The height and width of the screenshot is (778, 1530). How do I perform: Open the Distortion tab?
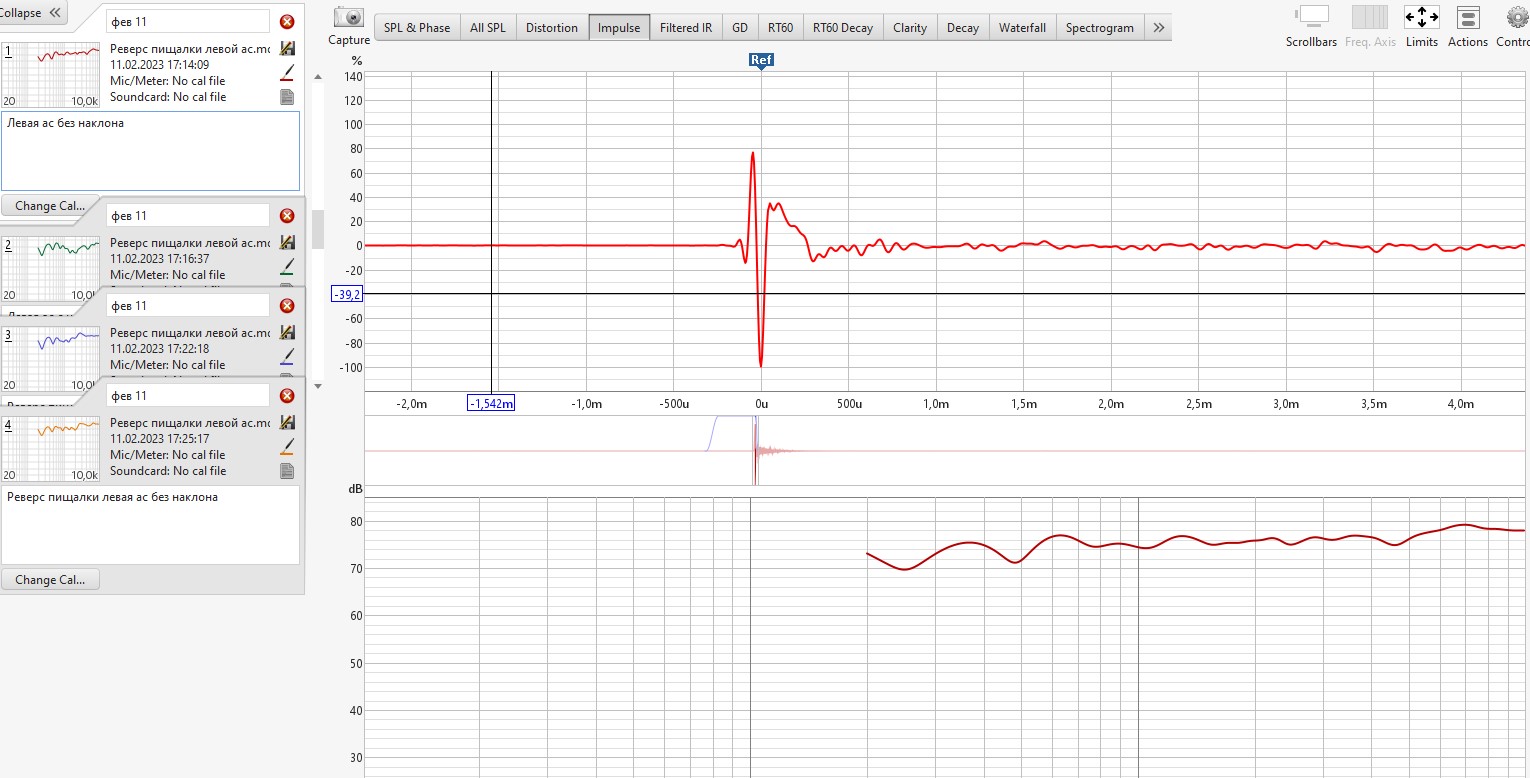click(x=552, y=28)
